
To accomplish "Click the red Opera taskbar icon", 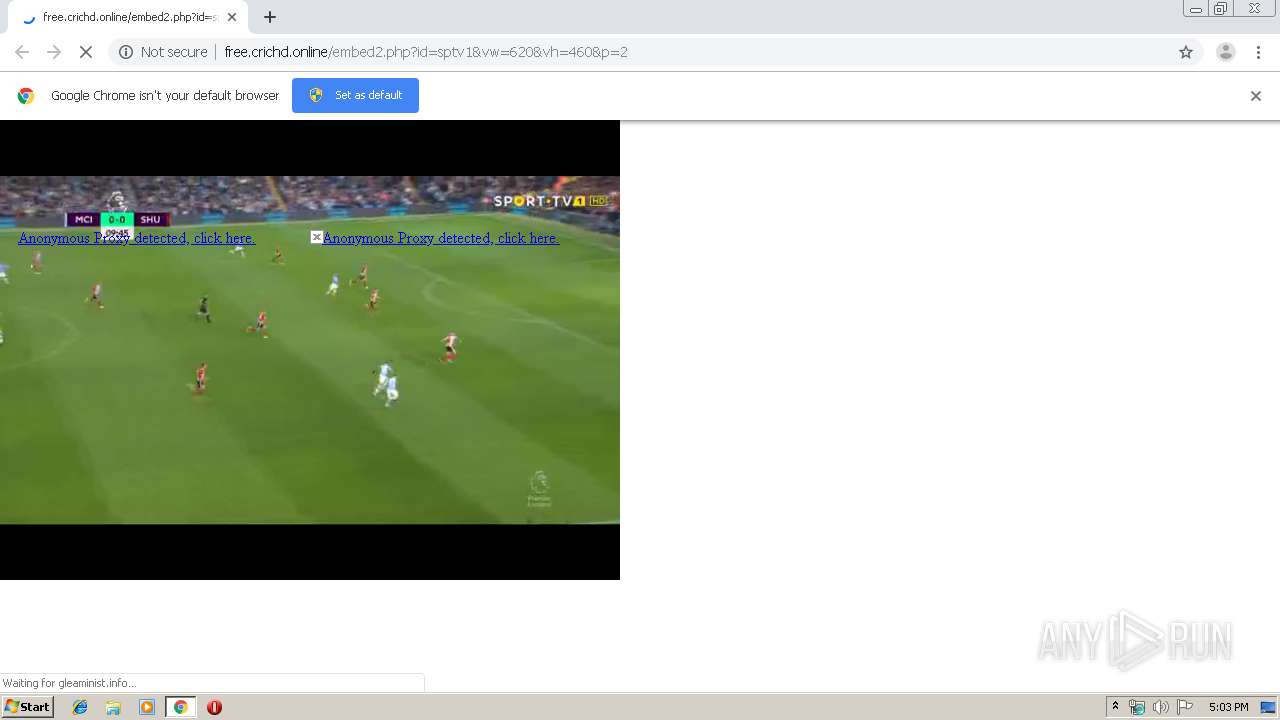I will click(x=214, y=707).
